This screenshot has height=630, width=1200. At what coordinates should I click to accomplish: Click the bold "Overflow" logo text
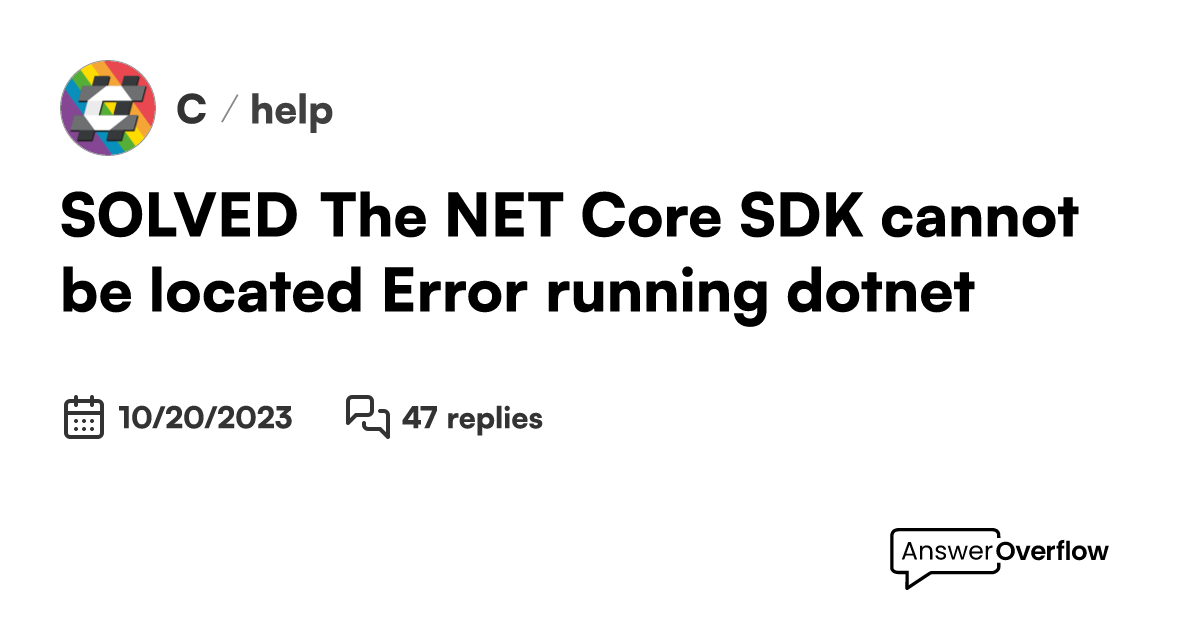1052,551
